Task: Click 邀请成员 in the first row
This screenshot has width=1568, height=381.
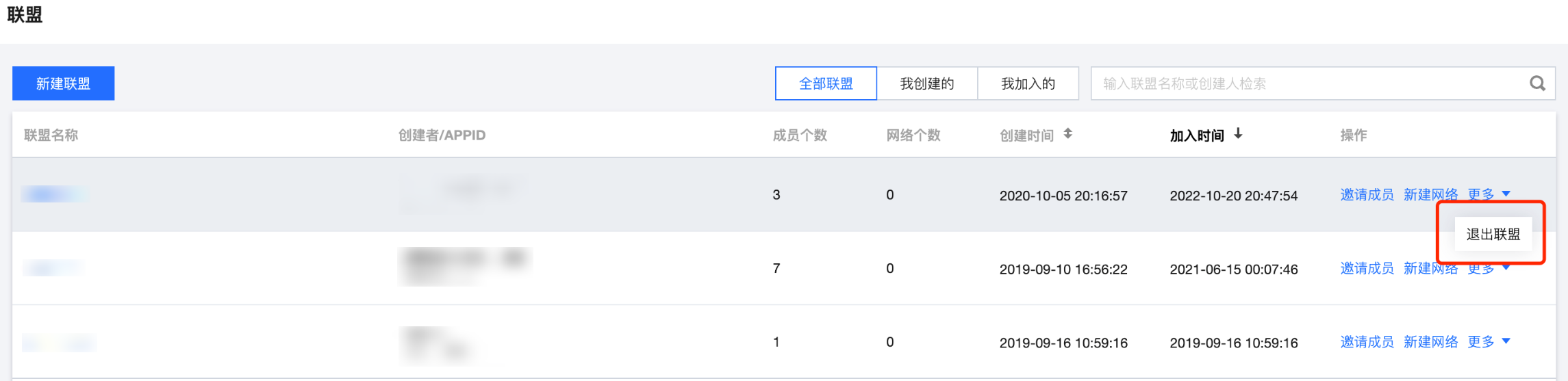Action: pyautogui.click(x=1367, y=195)
